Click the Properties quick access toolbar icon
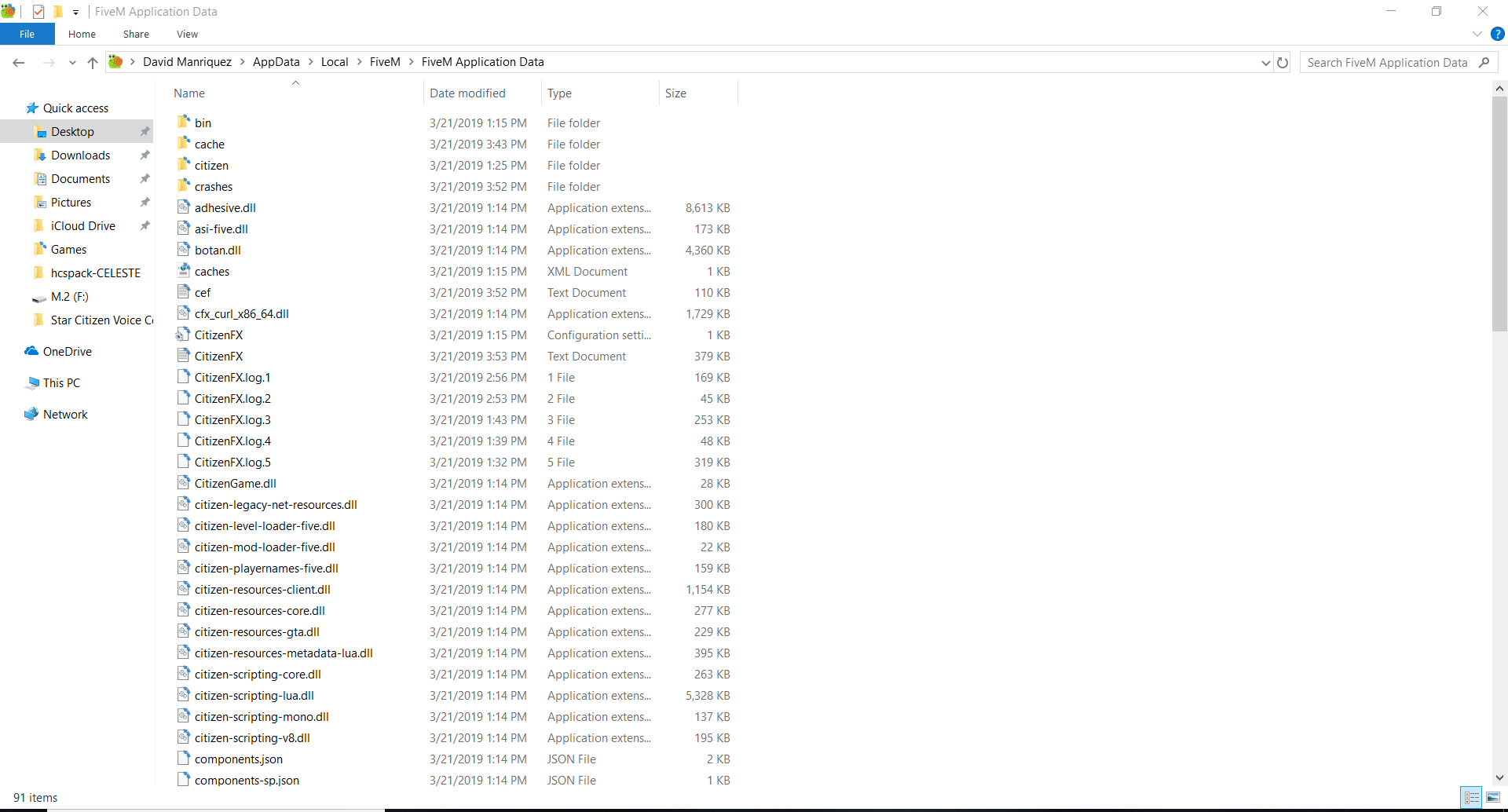Viewport: 1508px width, 812px height. [x=38, y=12]
